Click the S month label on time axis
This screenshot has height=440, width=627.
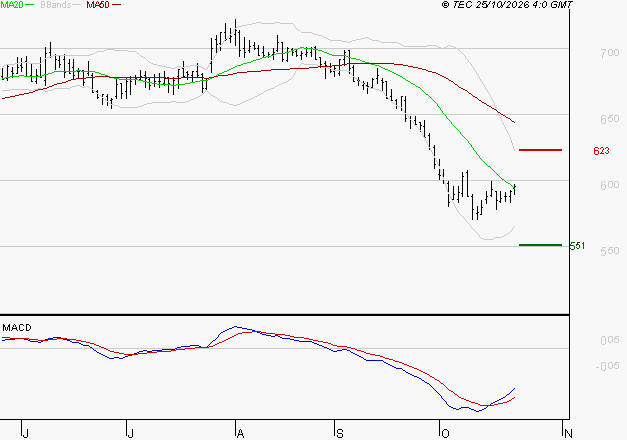(340, 434)
